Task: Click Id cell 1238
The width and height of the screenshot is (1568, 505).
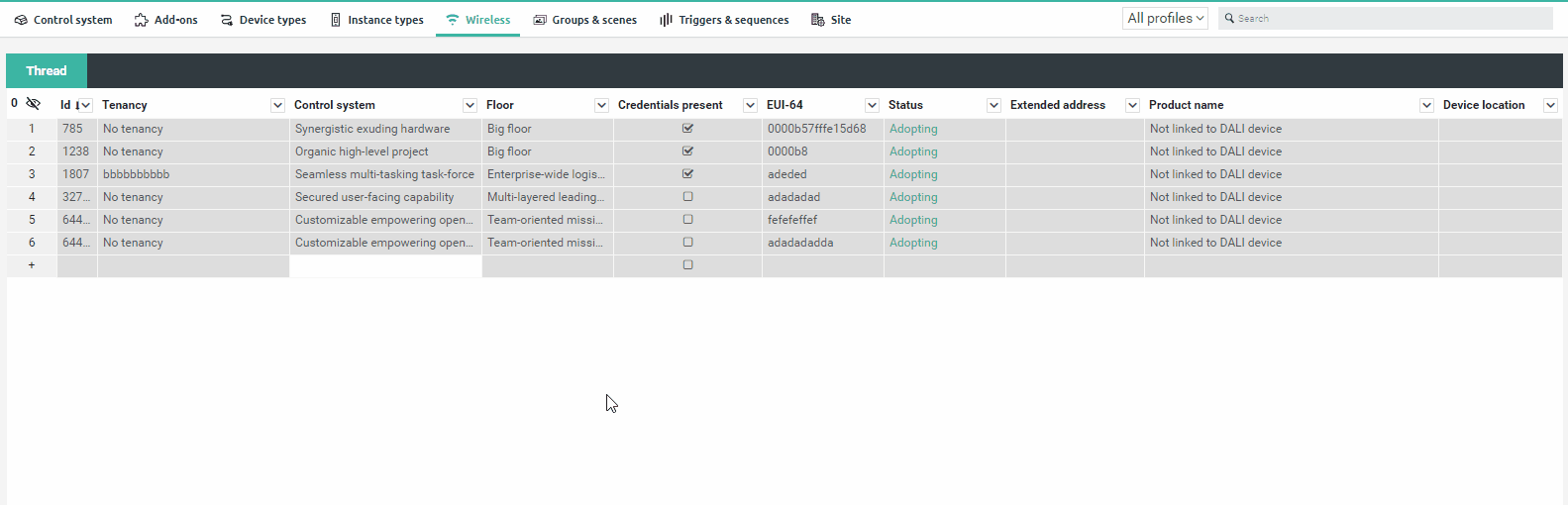Action: [x=76, y=151]
